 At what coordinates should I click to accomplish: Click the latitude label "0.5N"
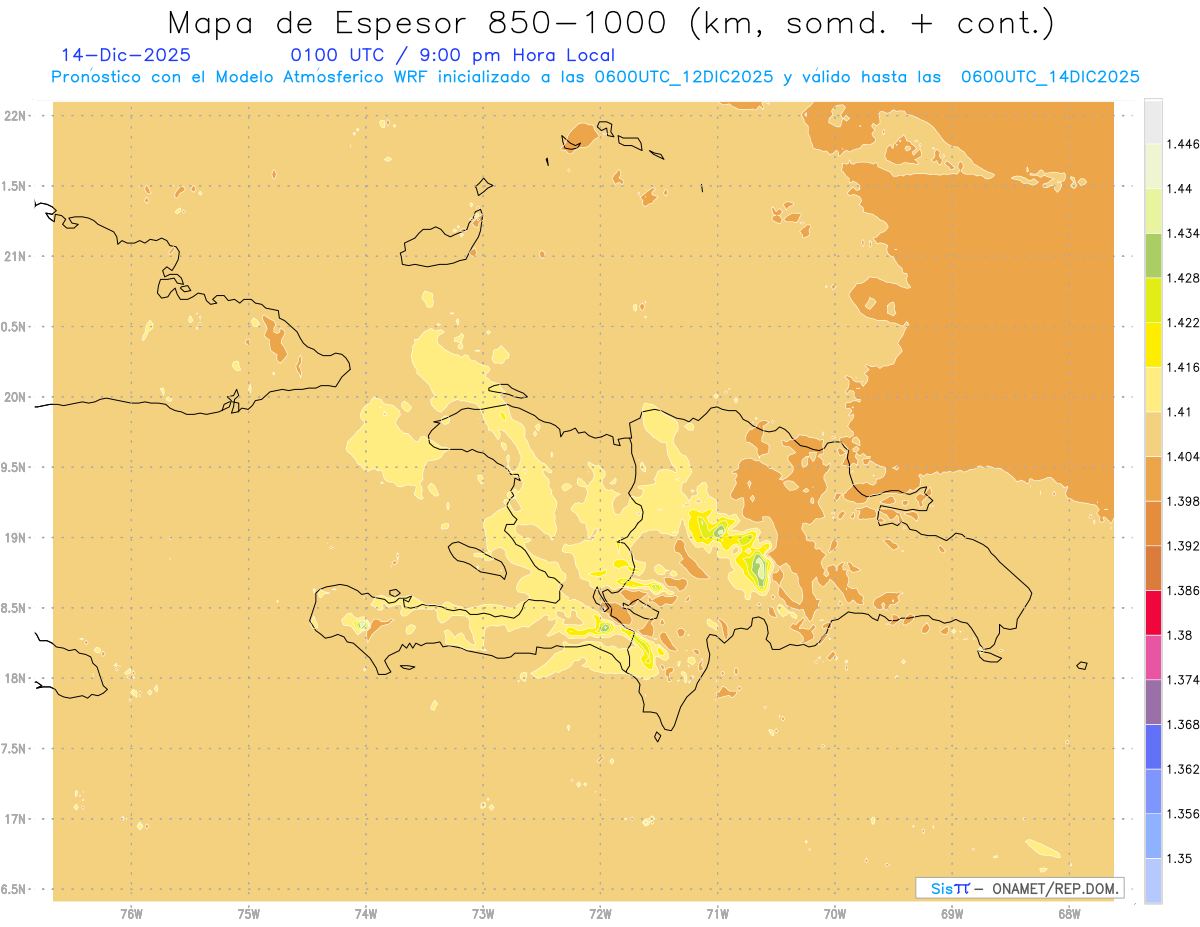click(x=14, y=327)
